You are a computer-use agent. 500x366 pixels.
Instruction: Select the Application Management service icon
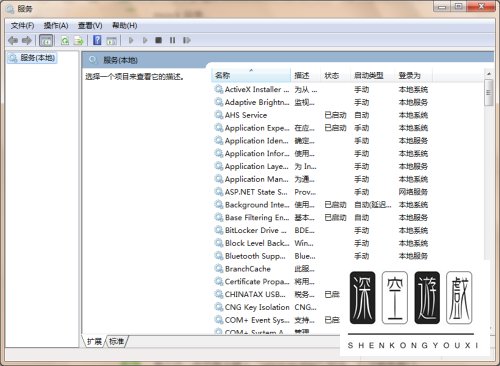[x=219, y=179]
